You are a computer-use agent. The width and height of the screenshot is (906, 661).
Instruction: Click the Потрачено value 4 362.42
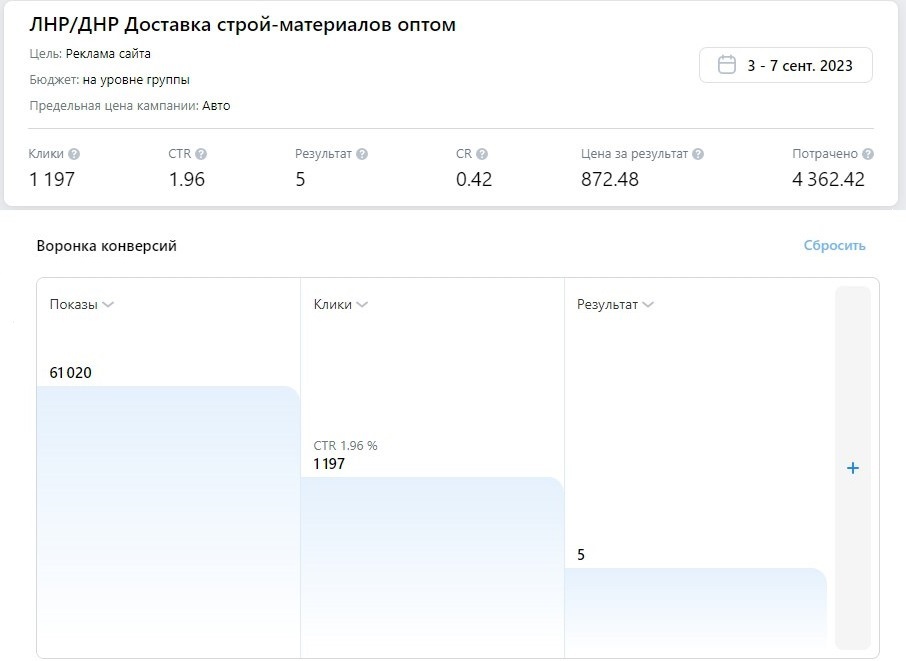(x=829, y=180)
